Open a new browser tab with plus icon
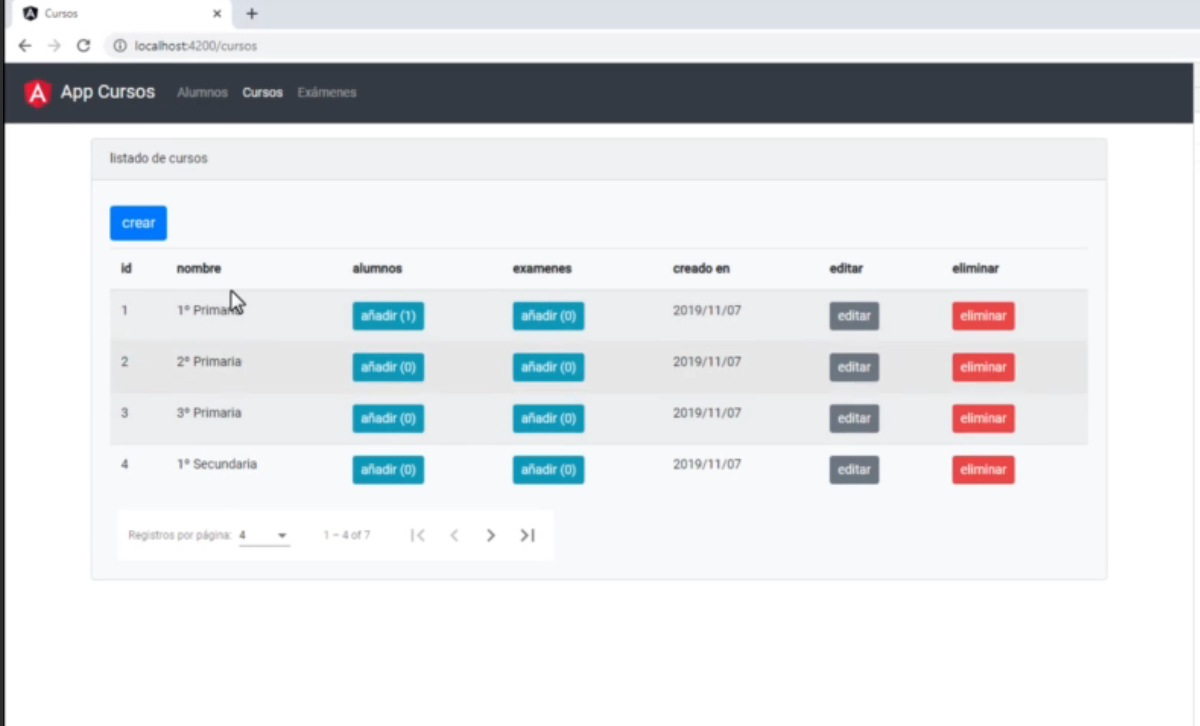 252,14
